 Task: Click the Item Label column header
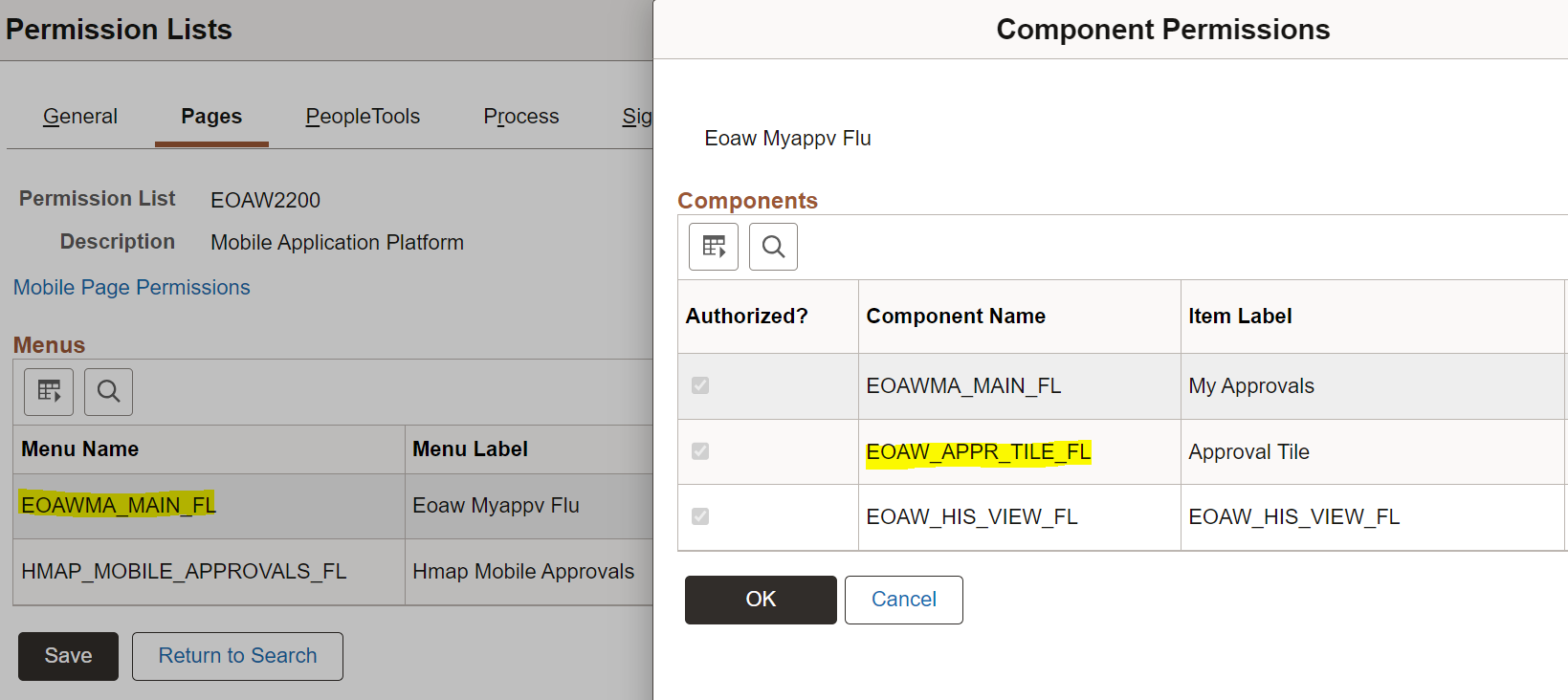(x=1240, y=317)
